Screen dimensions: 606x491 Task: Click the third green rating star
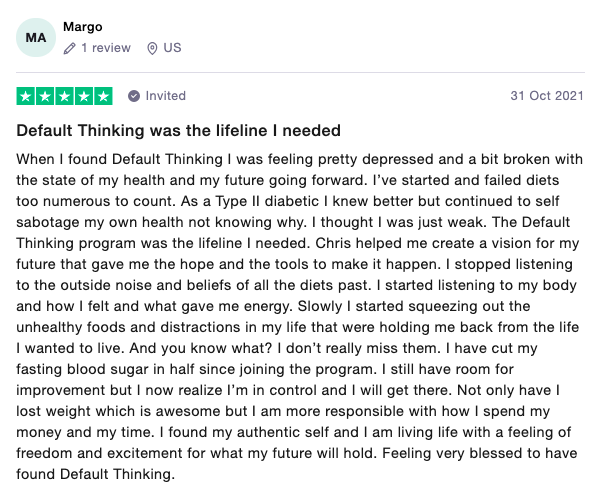64,96
